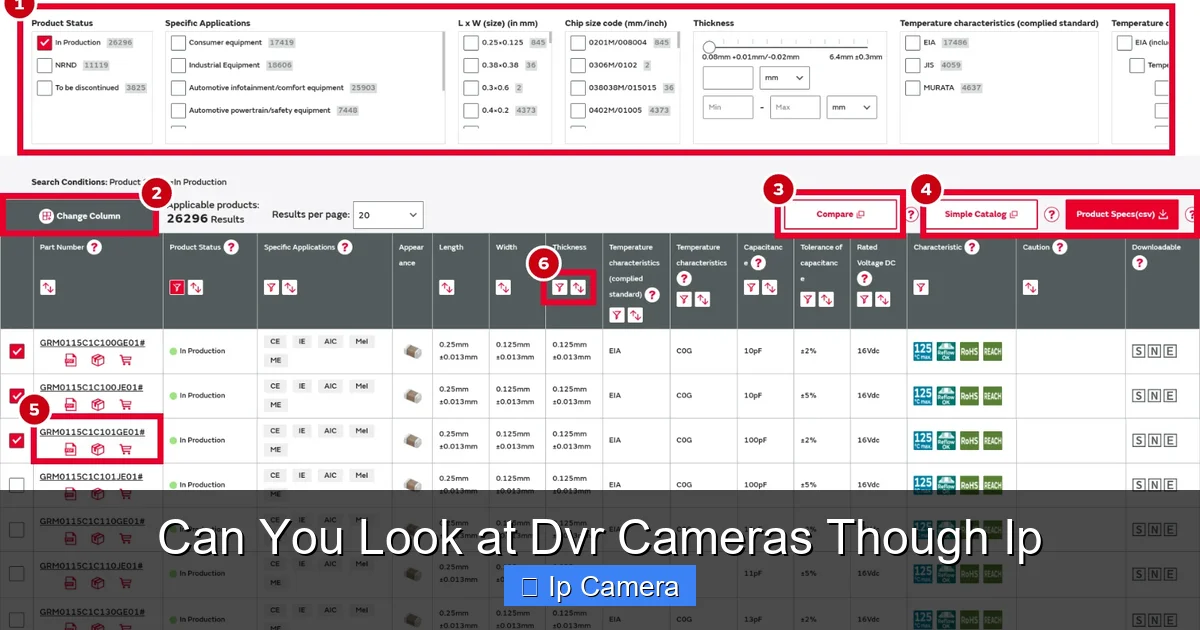Open the Results per page dropdown
Viewport: 1200px width, 630px height.
pyautogui.click(x=388, y=215)
